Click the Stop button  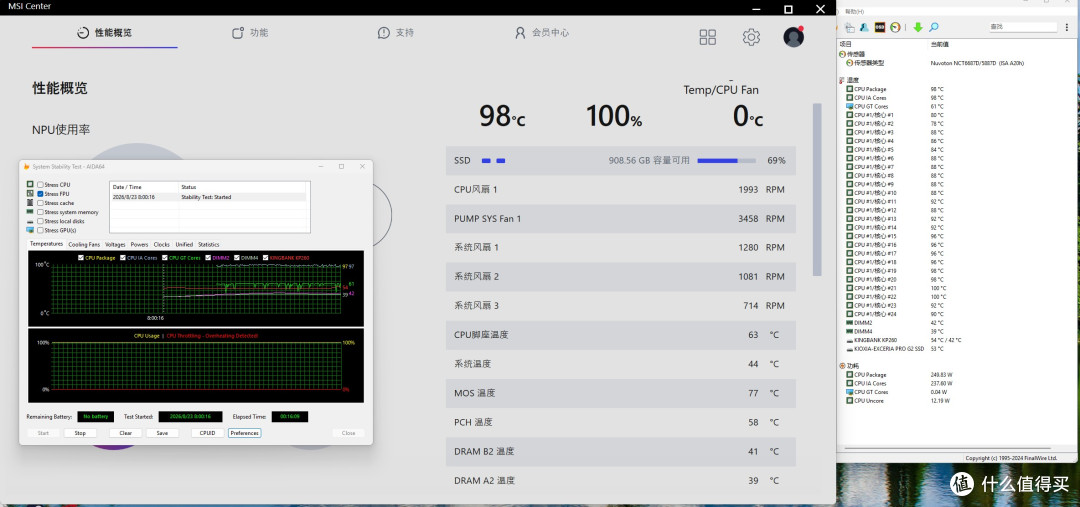coord(80,433)
